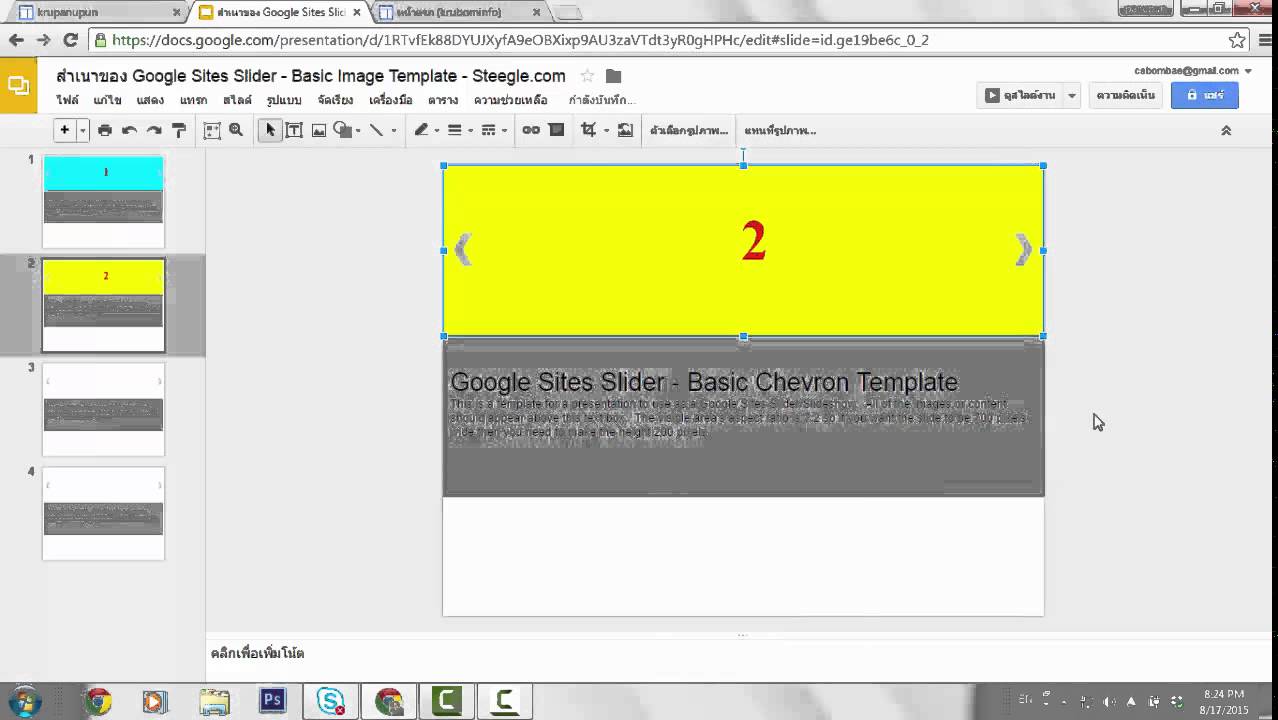
Task: Open the ความช่วยเหลือ (Help) menu
Action: 510,100
